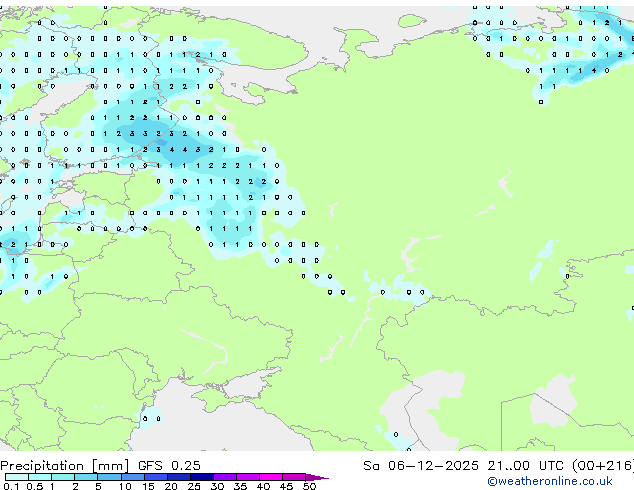Click the 'Precipitation [mm]' title text
This screenshot has width=634, height=490.
(65, 466)
